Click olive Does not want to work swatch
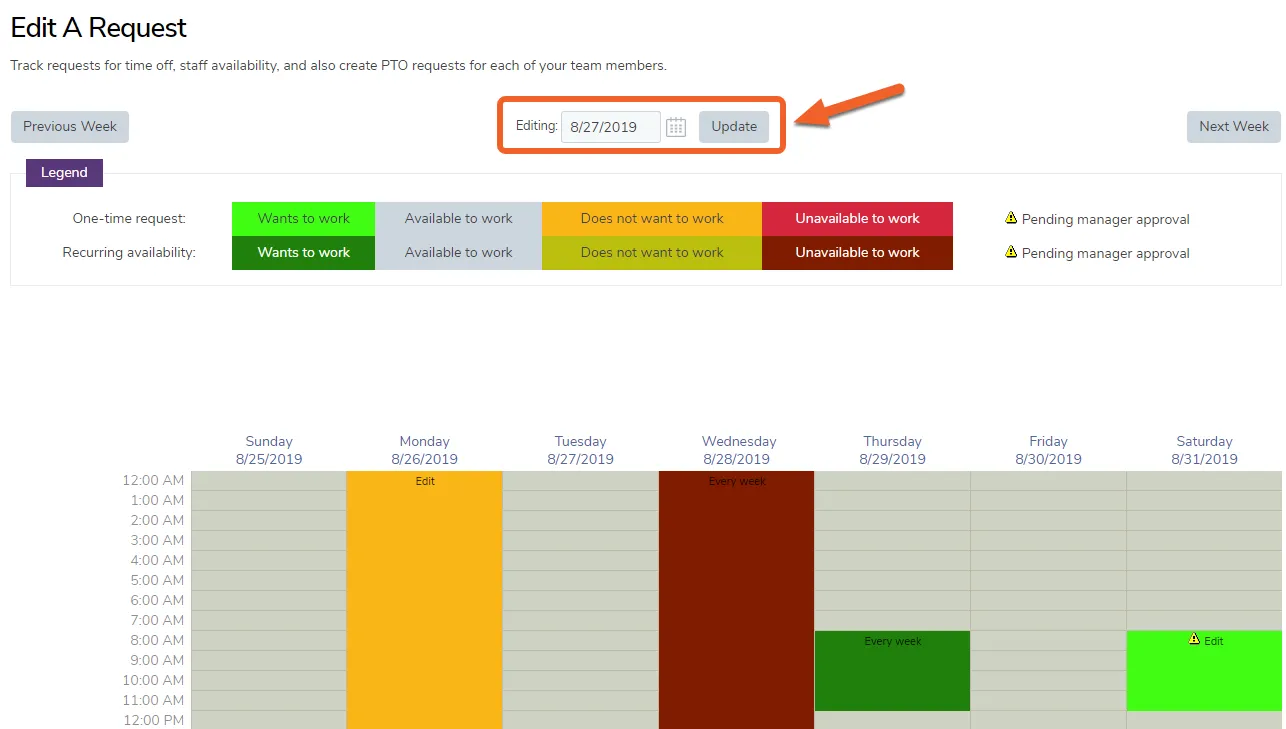The width and height of the screenshot is (1286, 729). (652, 253)
